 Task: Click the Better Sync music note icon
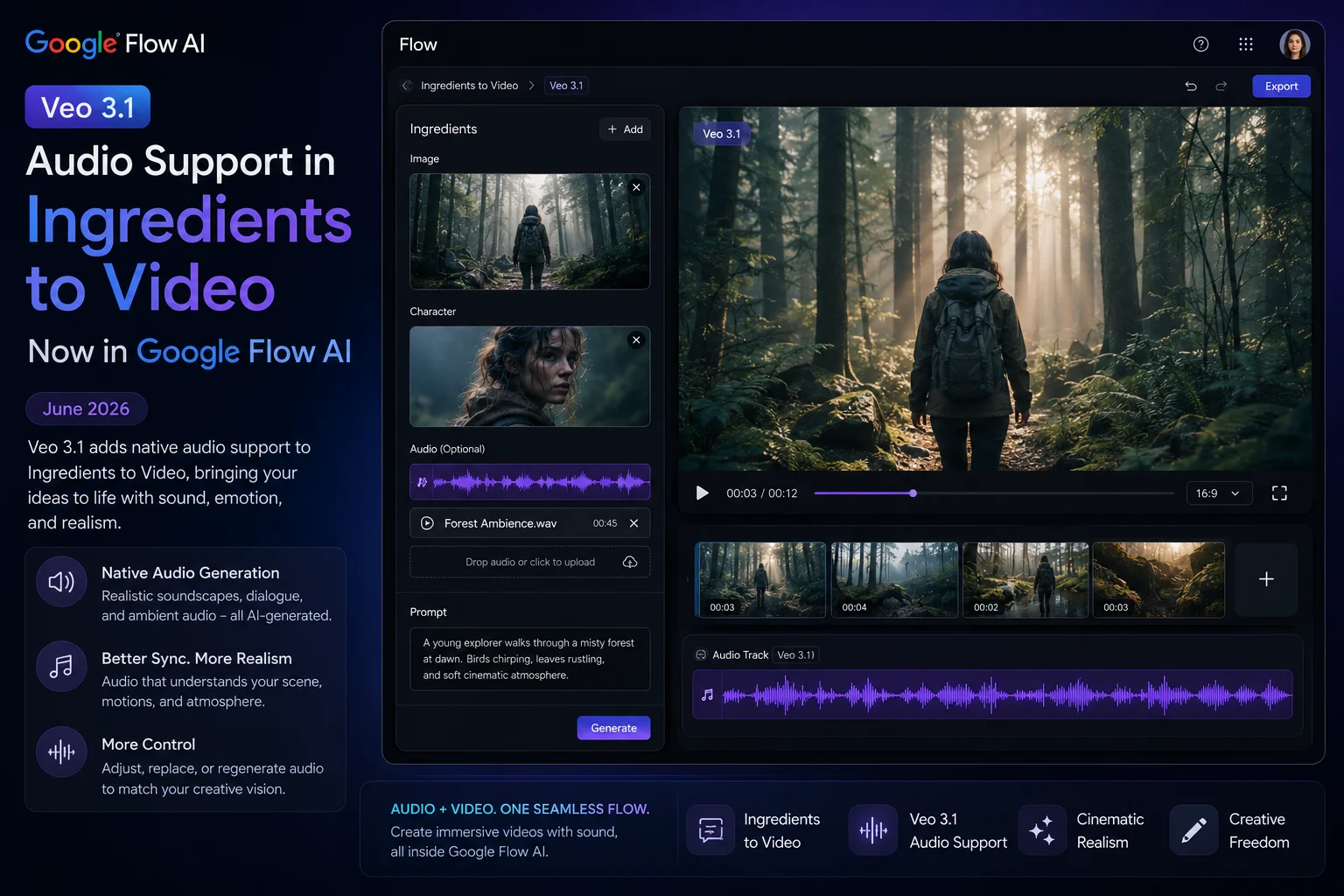[x=61, y=667]
